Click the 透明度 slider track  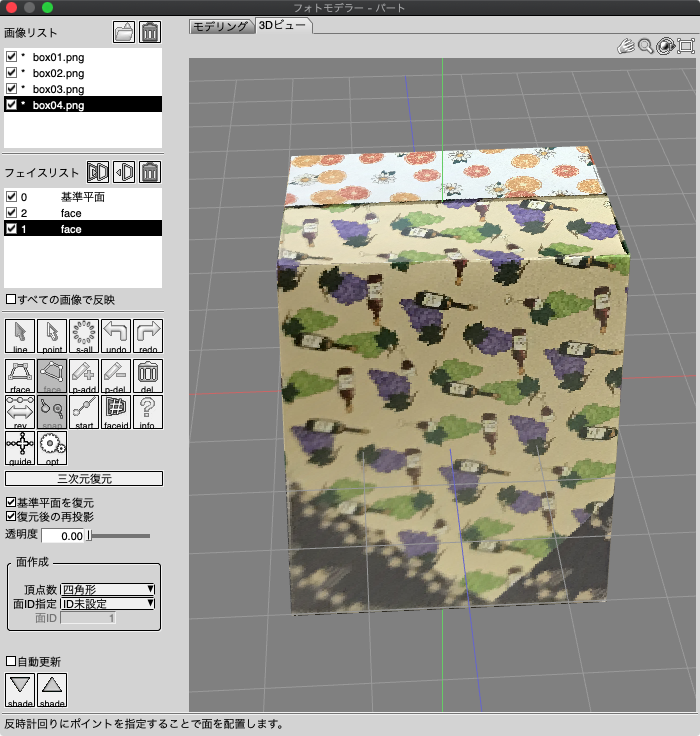120,536
